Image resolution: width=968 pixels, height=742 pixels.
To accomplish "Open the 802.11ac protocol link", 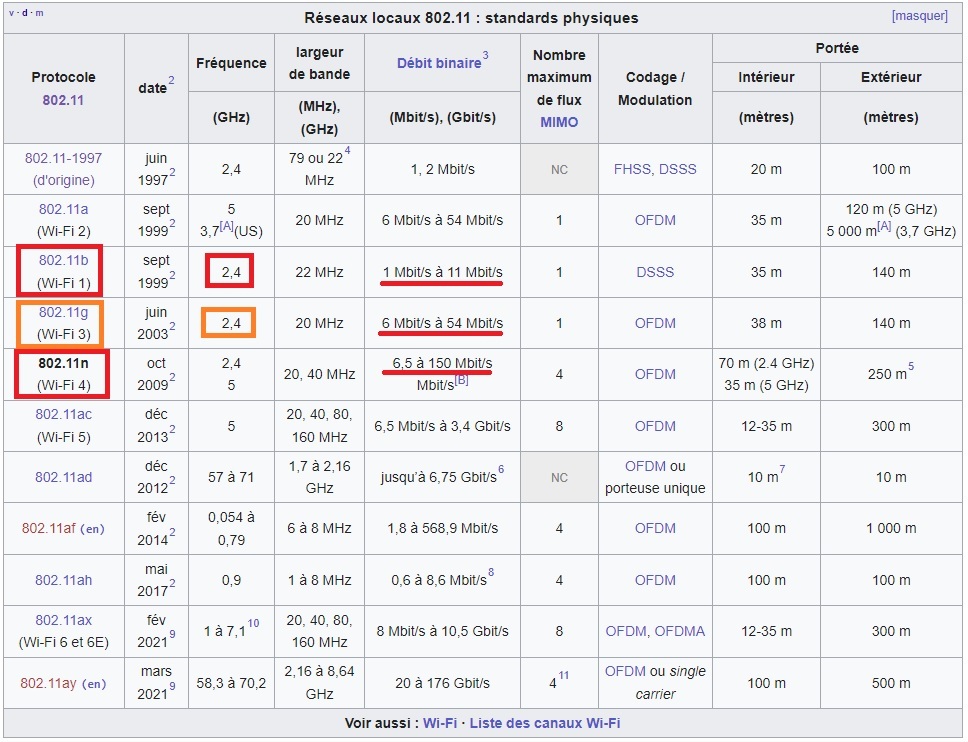I will click(63, 414).
